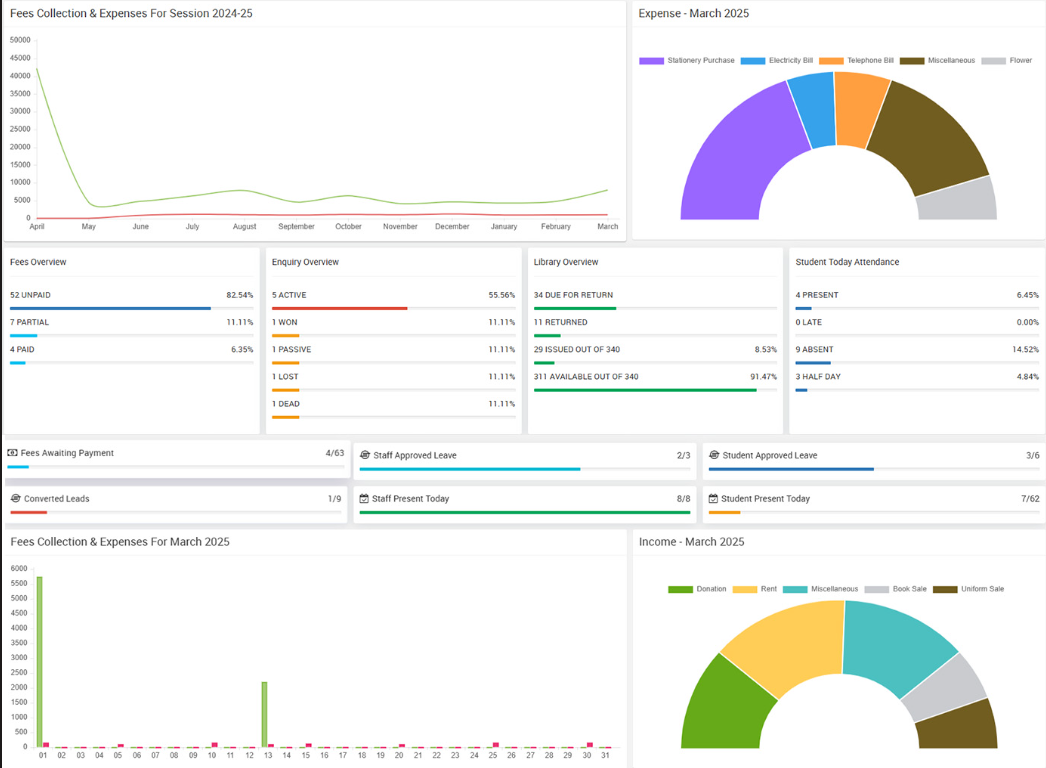Open the Student Present Today label
This screenshot has height=768, width=1046.
point(765,498)
